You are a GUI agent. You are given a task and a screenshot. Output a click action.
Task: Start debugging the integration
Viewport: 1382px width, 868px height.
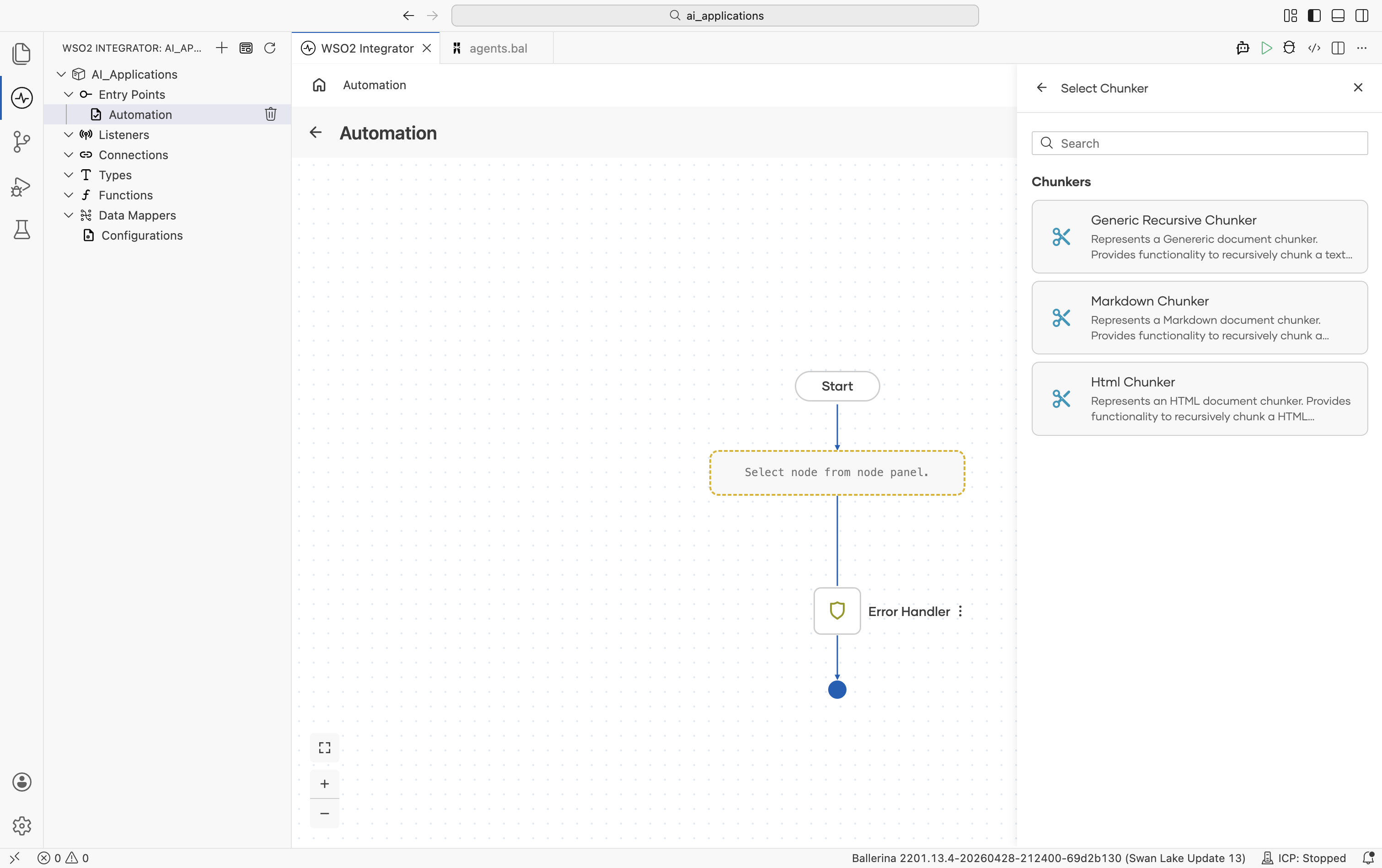[1290, 48]
